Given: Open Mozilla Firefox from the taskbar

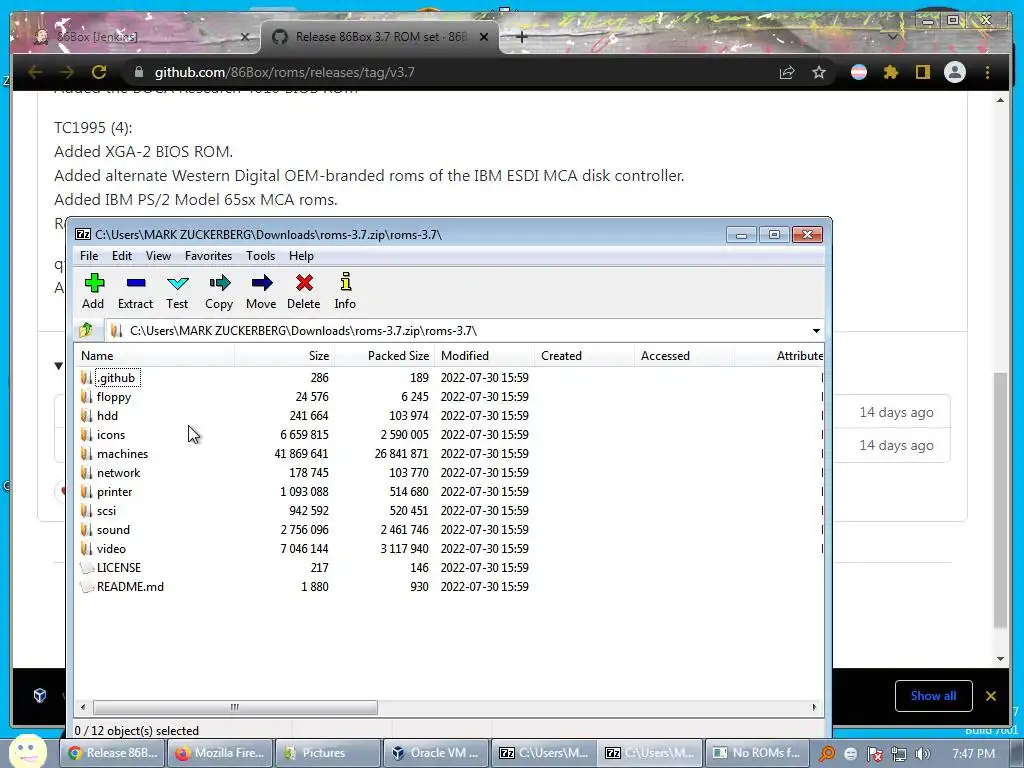Looking at the screenshot, I should (220, 753).
